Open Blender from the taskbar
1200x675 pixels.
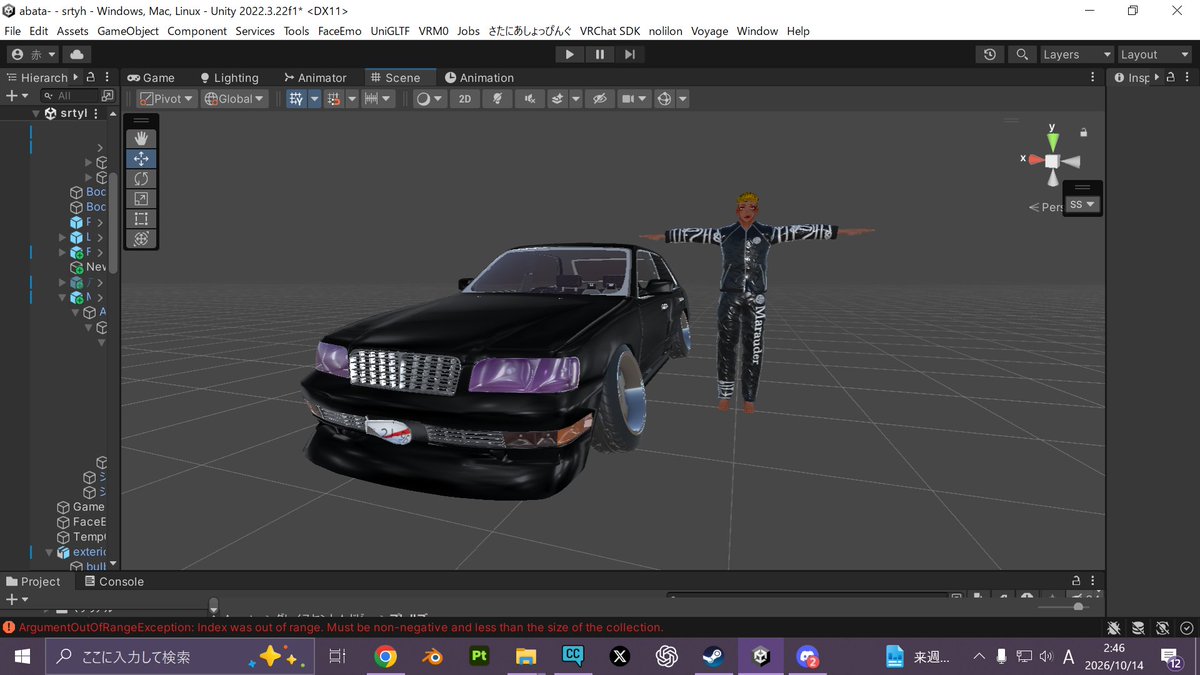tap(432, 656)
